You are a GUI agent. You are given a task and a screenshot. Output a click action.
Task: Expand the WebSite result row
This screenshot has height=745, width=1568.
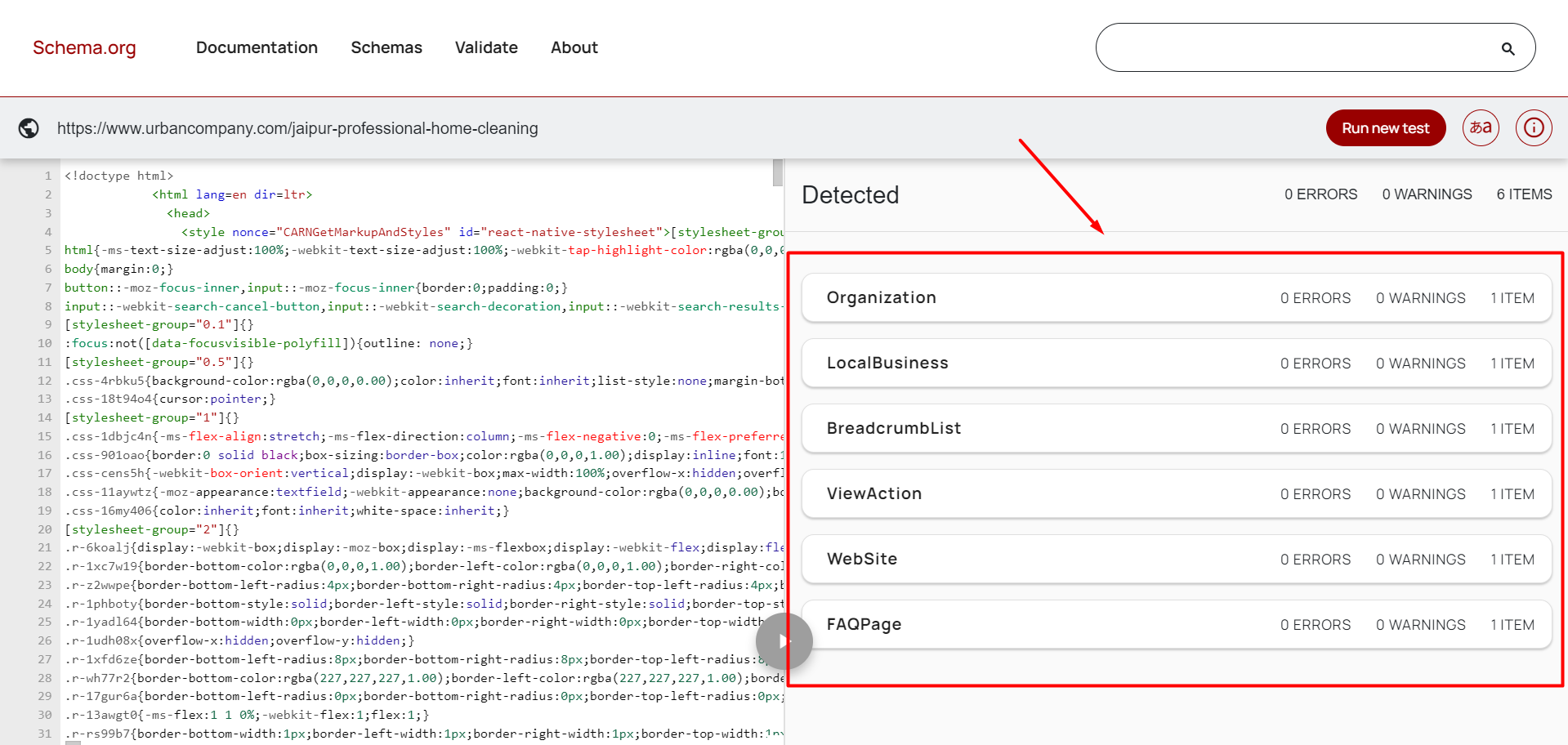coord(1177,560)
